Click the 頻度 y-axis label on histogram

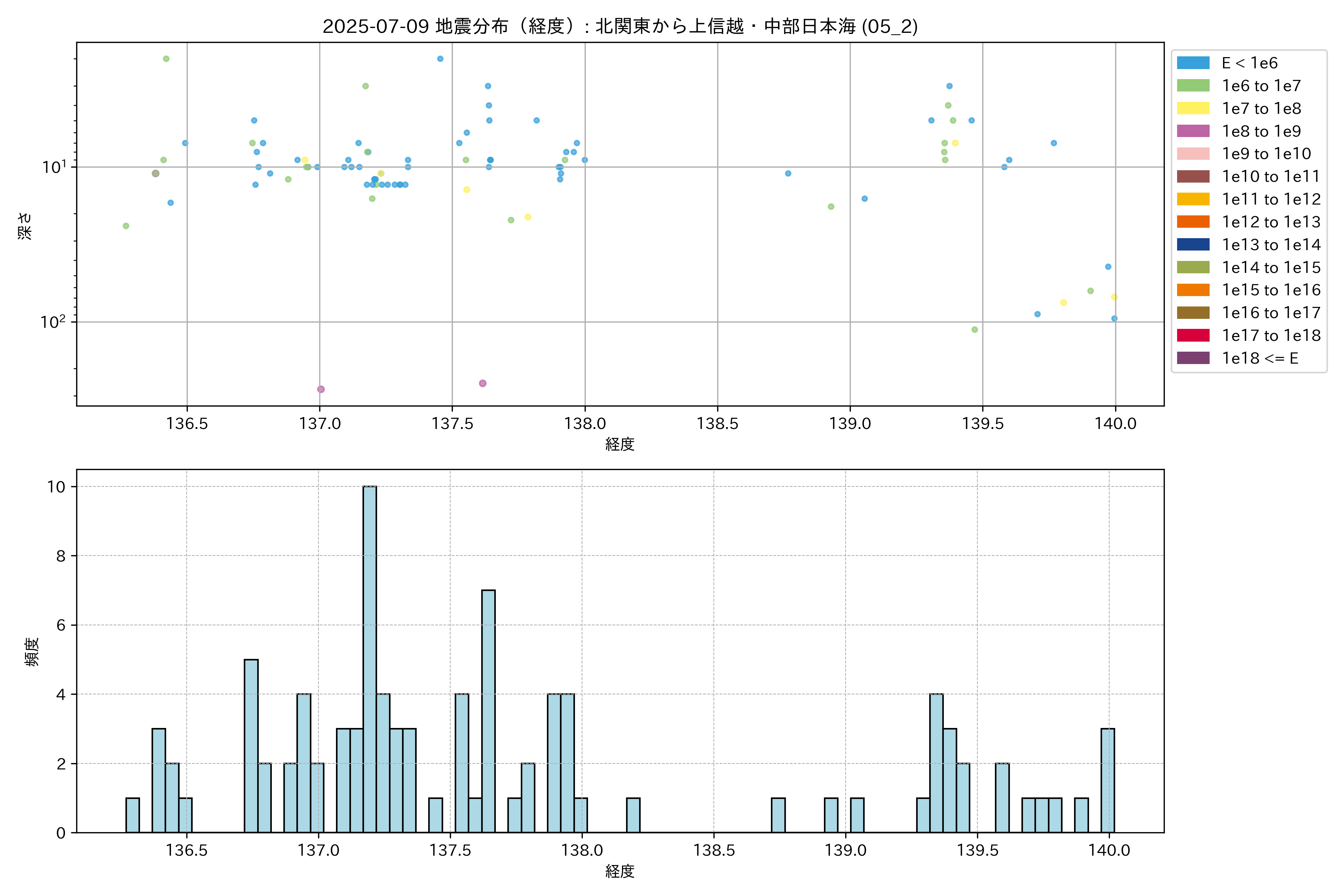click(x=32, y=651)
